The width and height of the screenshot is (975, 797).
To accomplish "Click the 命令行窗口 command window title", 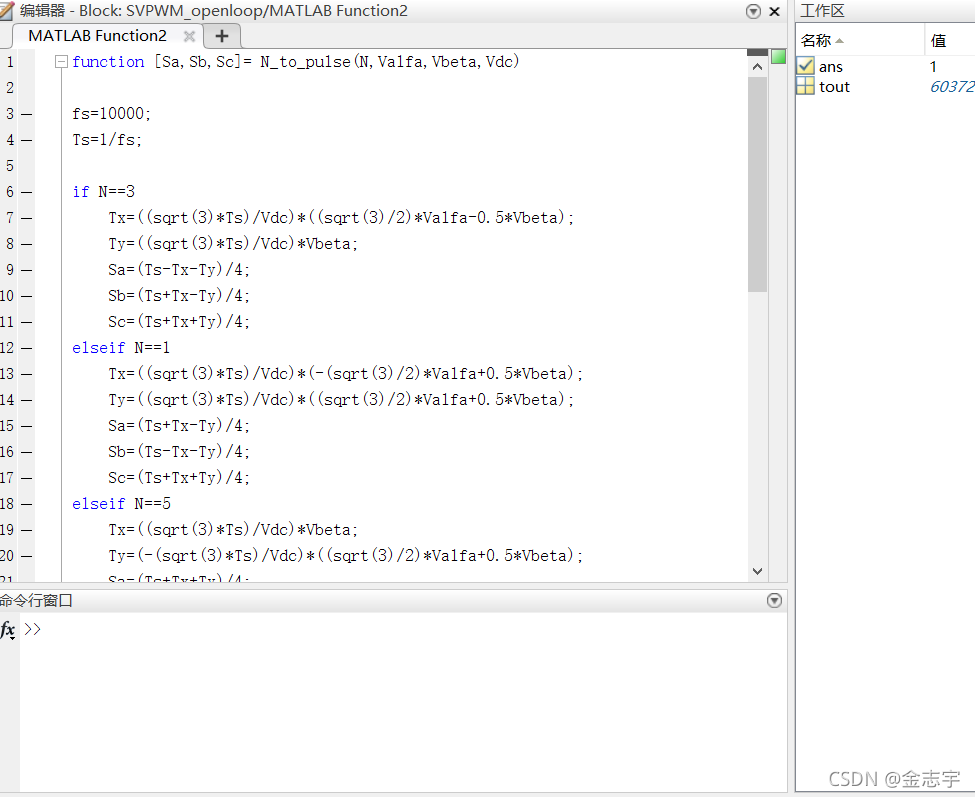I will (x=36, y=601).
